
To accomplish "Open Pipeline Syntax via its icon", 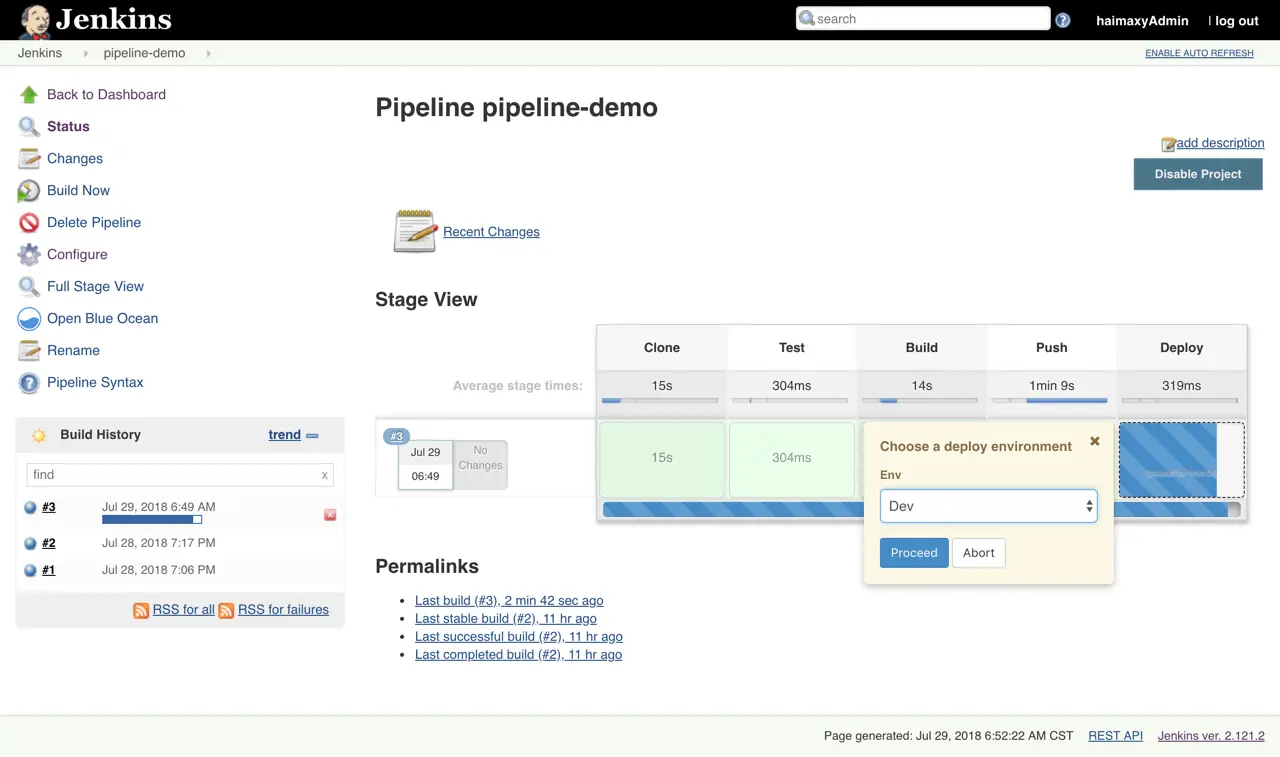I will [x=28, y=382].
